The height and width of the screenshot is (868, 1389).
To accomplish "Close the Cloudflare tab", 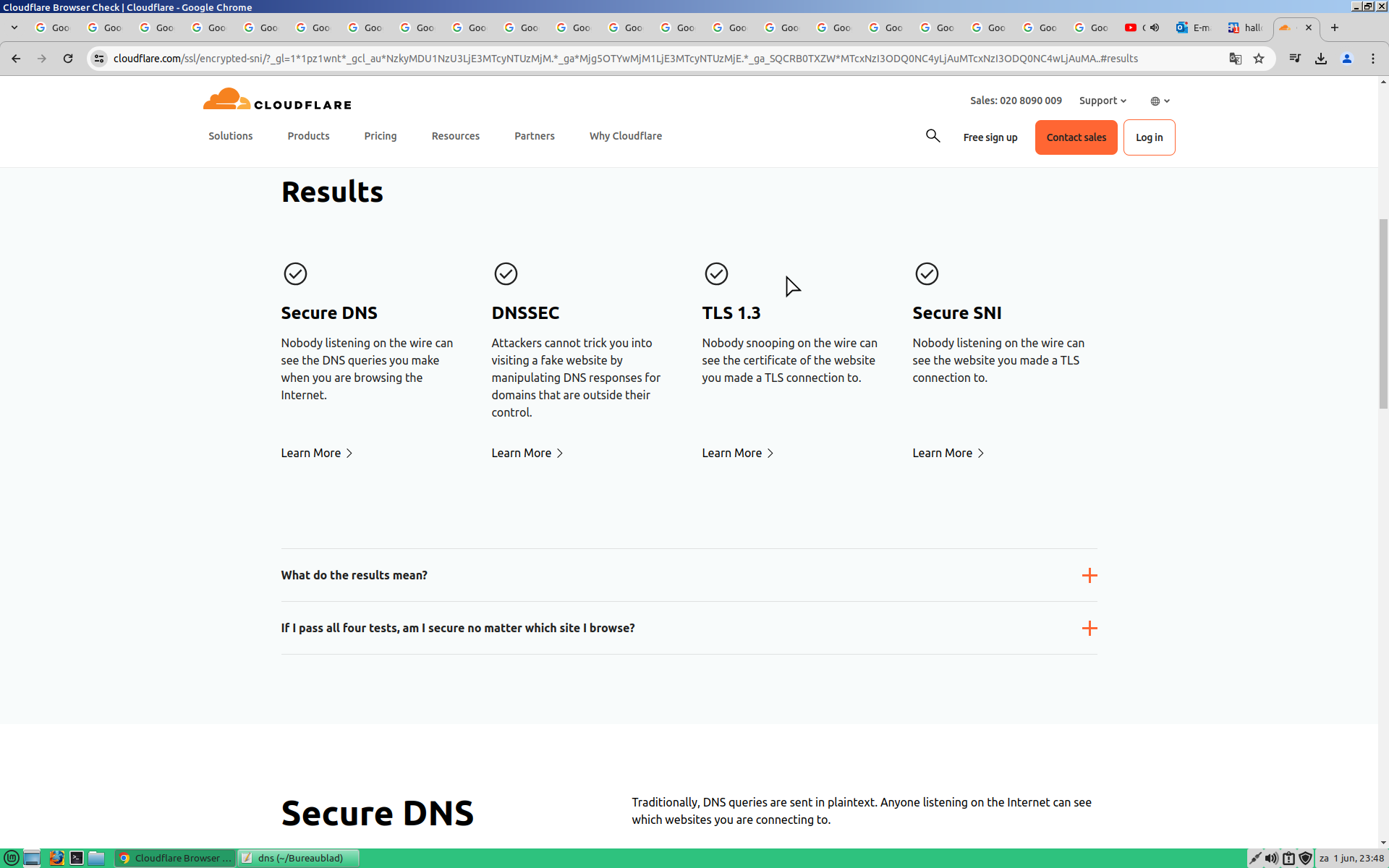I will tap(1309, 27).
